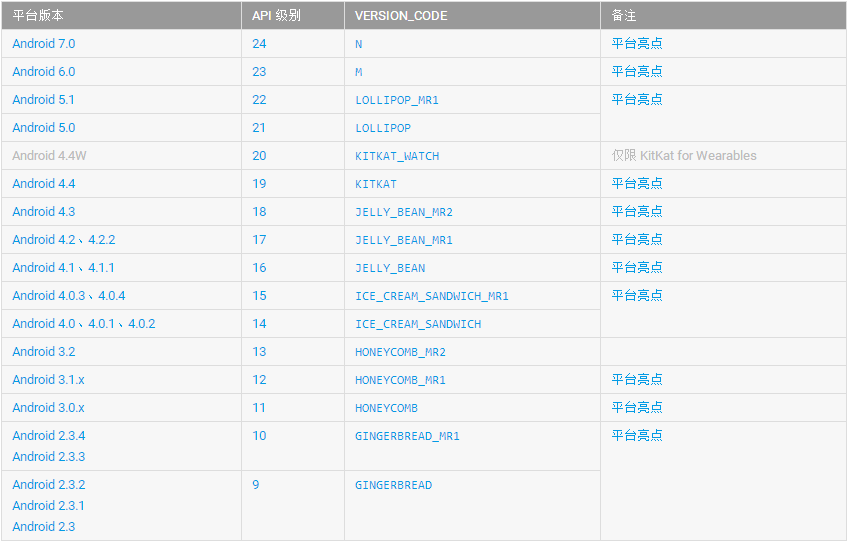
Task: Click the ICE_CREAM_SANDWICH version code for API 14
Action: (x=418, y=324)
